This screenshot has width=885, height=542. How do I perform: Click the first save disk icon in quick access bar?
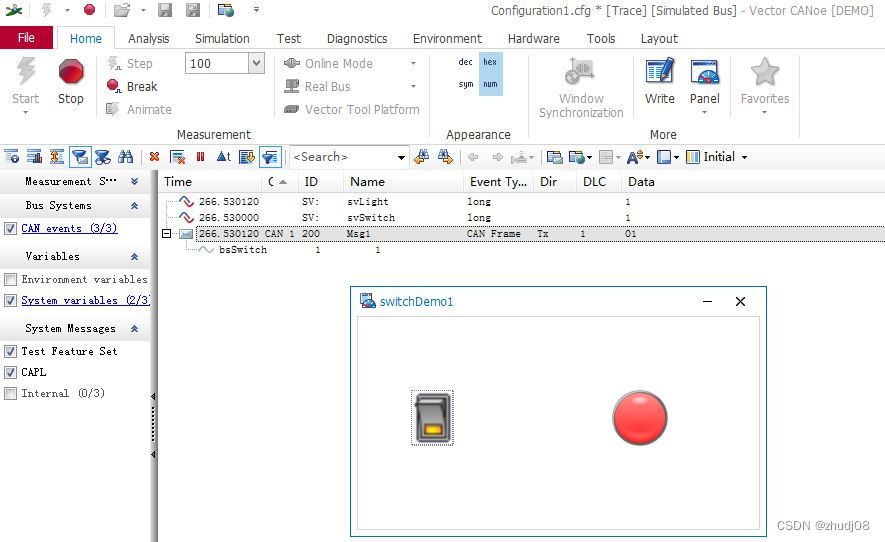(164, 10)
